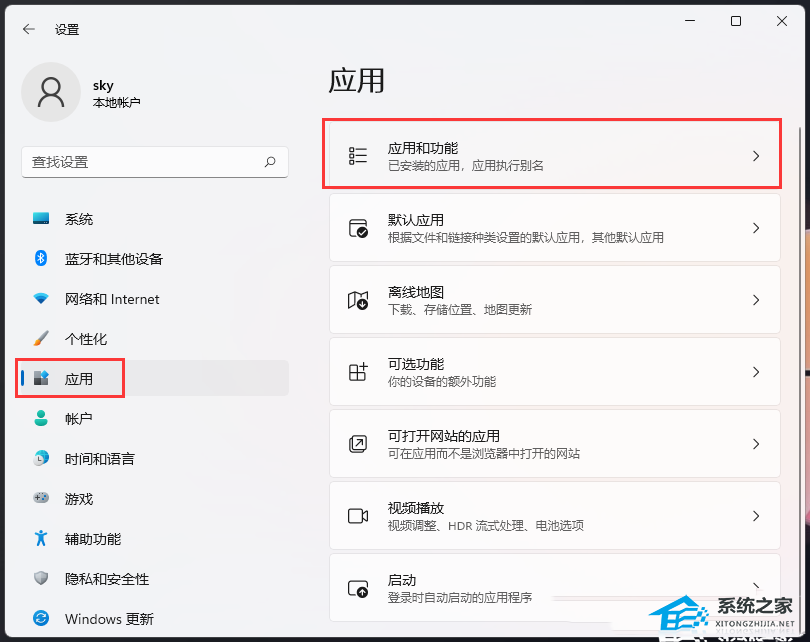Click the Windows 更新 sync icon
This screenshot has width=810, height=642.
coord(41,618)
